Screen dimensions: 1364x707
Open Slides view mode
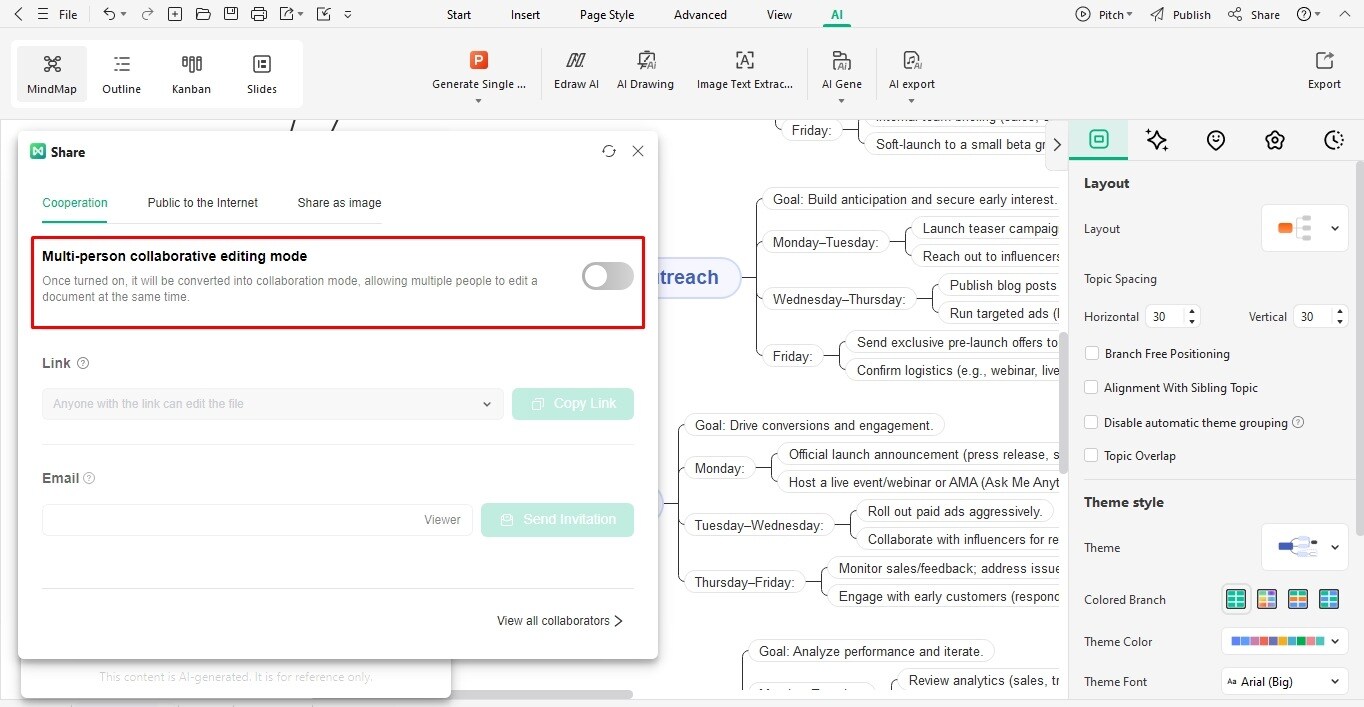click(x=261, y=72)
